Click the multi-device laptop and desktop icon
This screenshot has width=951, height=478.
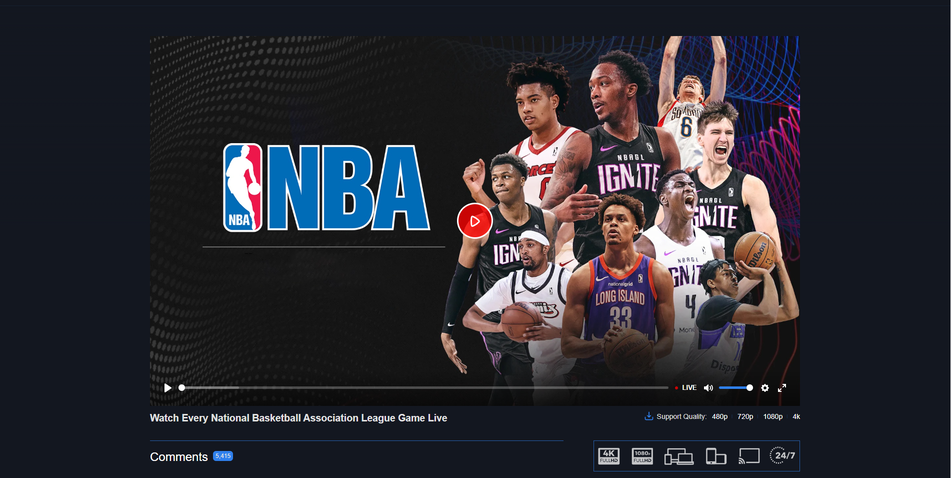[679, 456]
